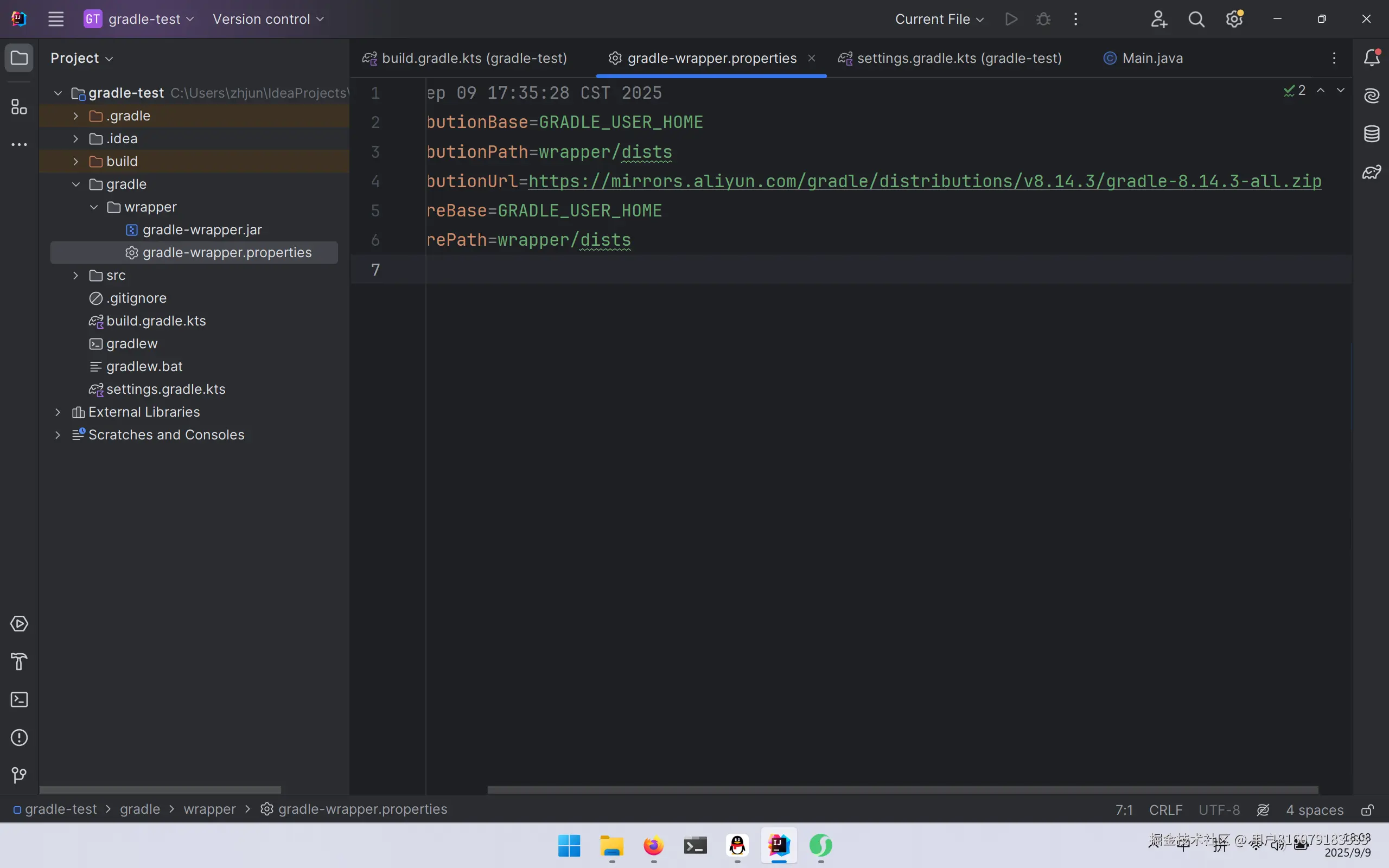Image resolution: width=1389 pixels, height=868 pixels.
Task: Open the Structure tool window icon
Action: (19, 107)
